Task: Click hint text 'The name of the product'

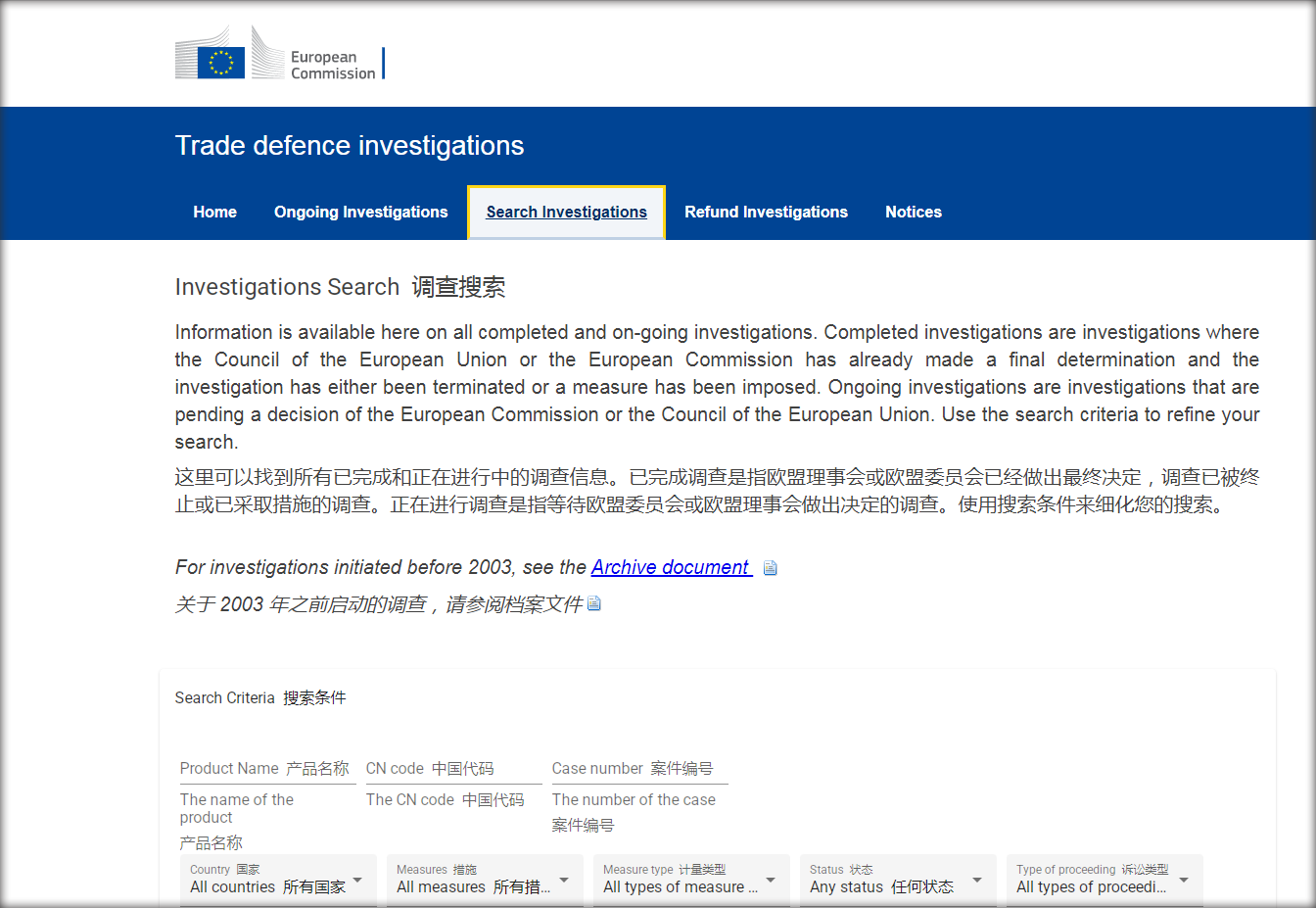Action: pos(237,808)
